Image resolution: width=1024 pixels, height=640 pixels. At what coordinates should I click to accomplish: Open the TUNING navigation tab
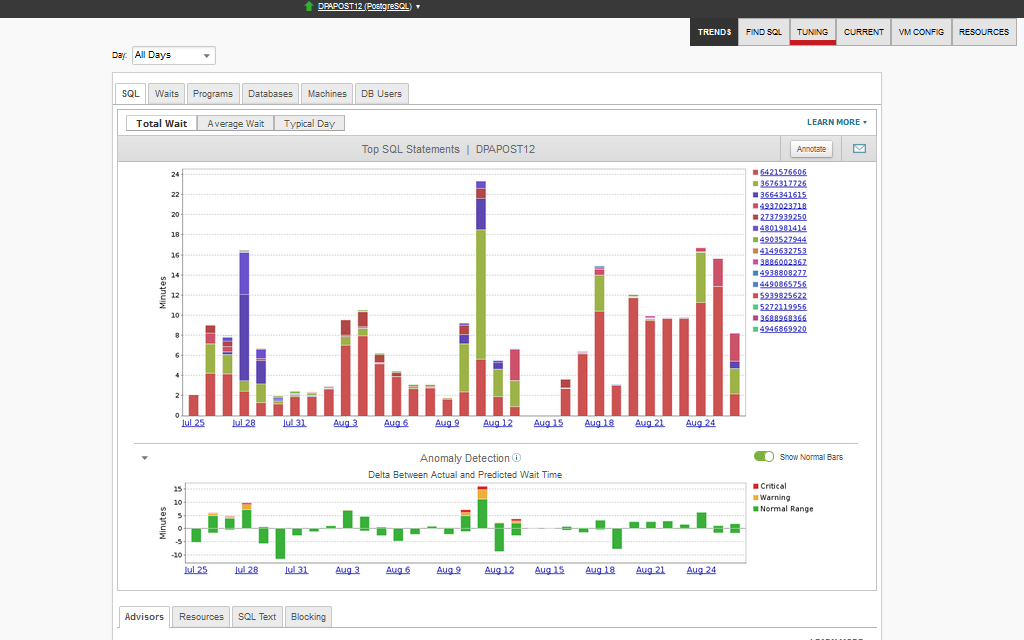point(812,32)
